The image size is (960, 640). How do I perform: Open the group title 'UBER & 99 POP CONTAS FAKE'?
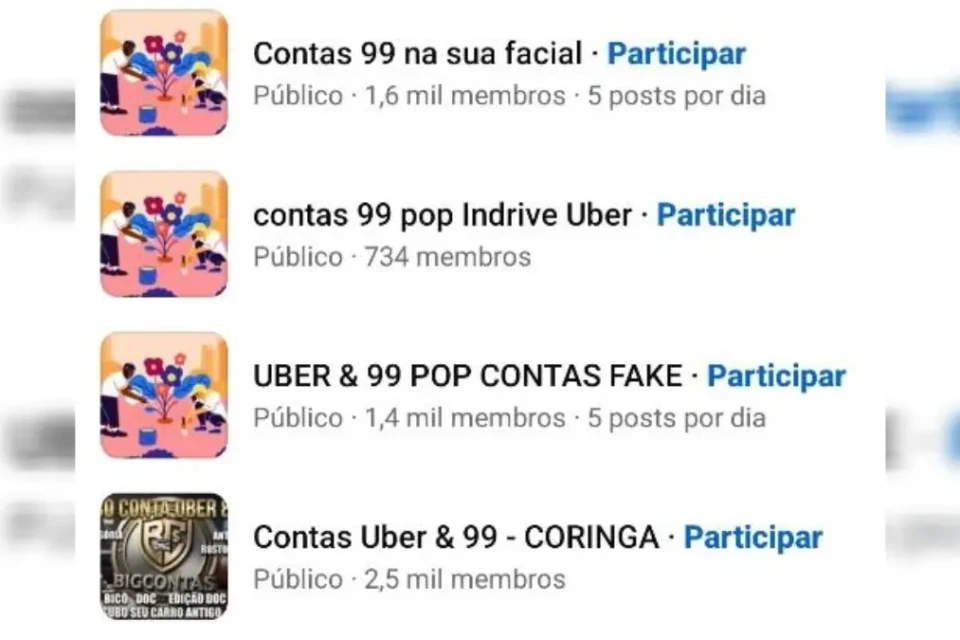[x=468, y=375]
